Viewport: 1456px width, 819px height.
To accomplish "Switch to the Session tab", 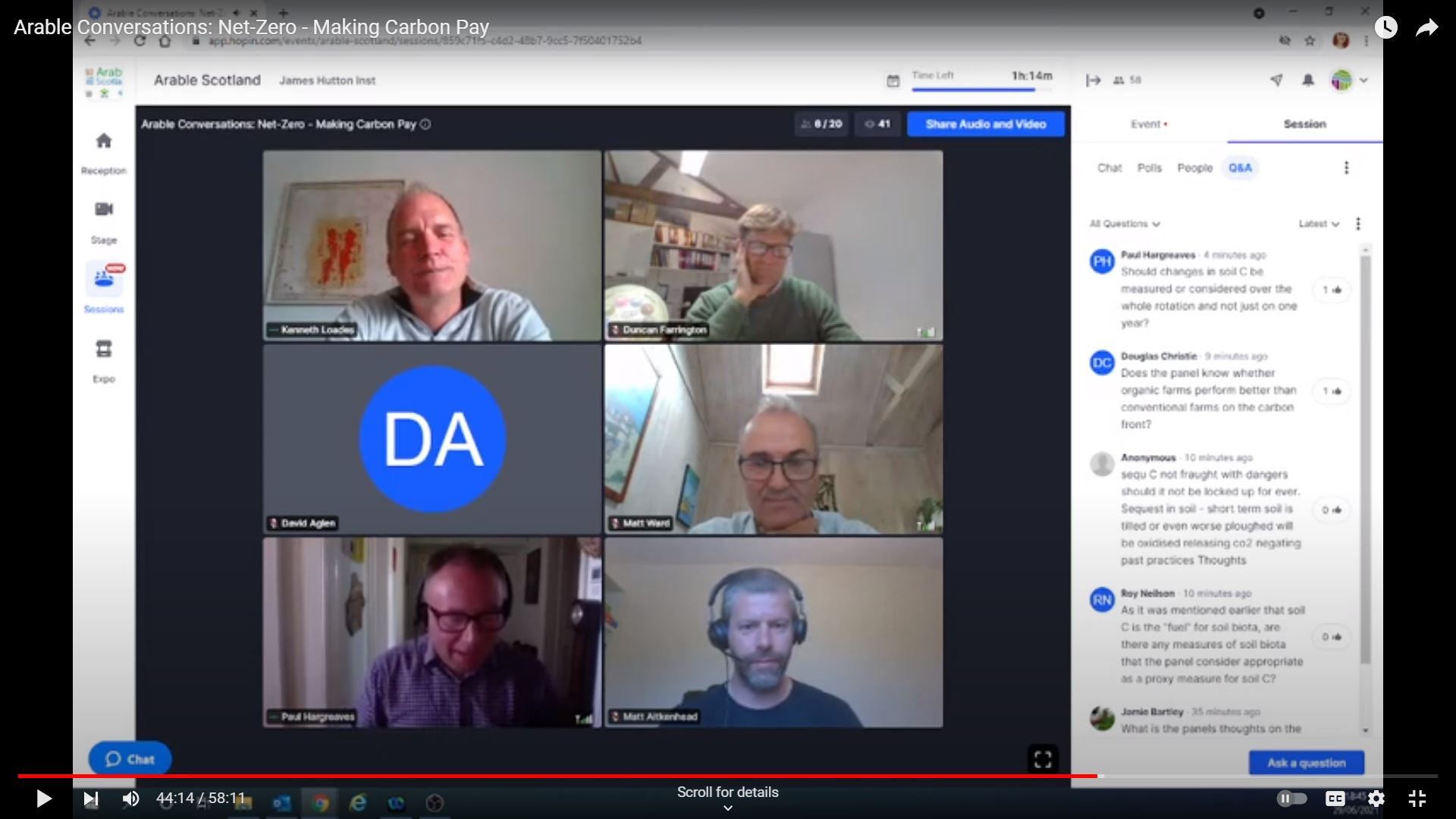I will tap(1305, 124).
